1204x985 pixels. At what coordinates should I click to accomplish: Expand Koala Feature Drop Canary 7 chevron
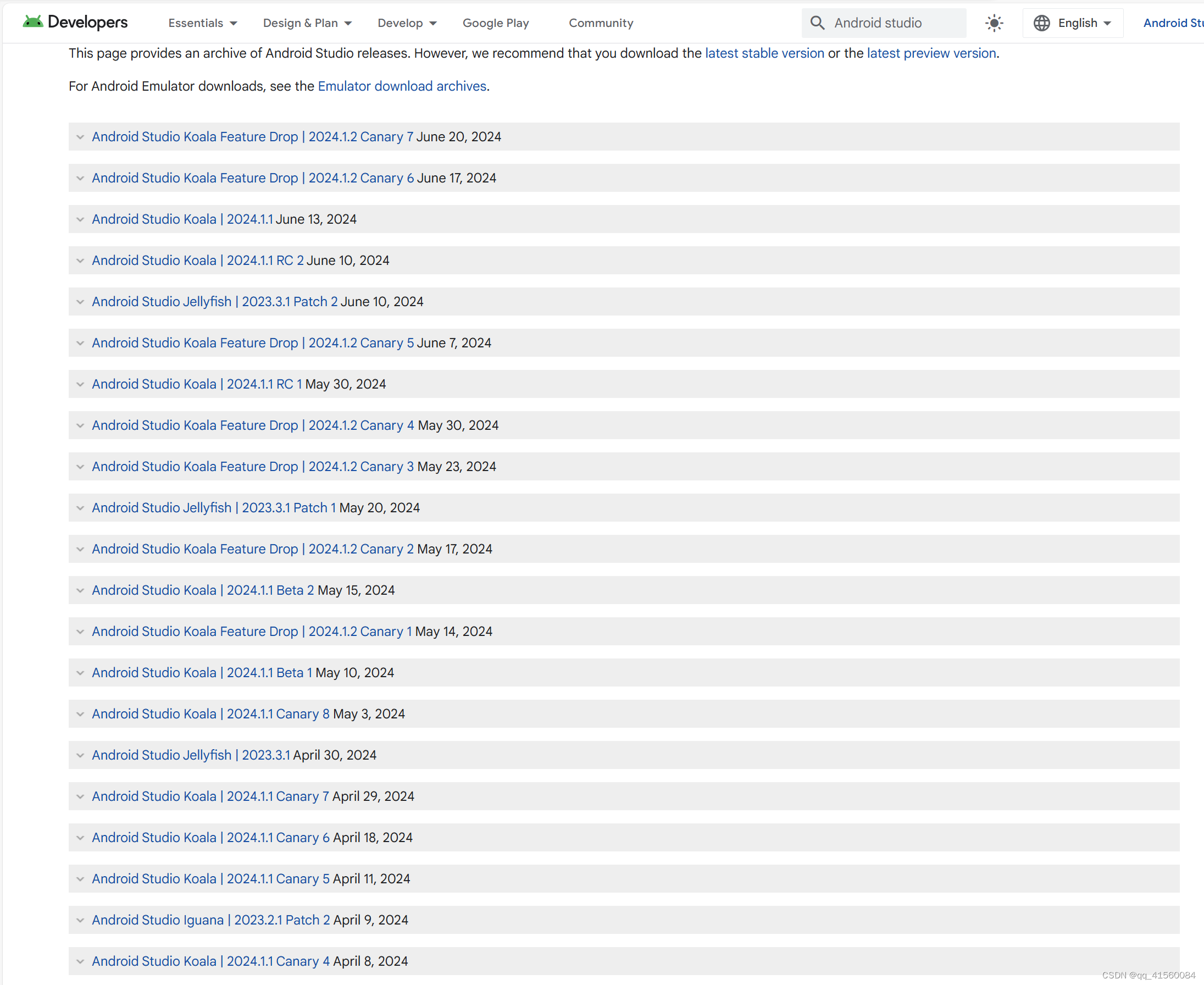click(80, 137)
